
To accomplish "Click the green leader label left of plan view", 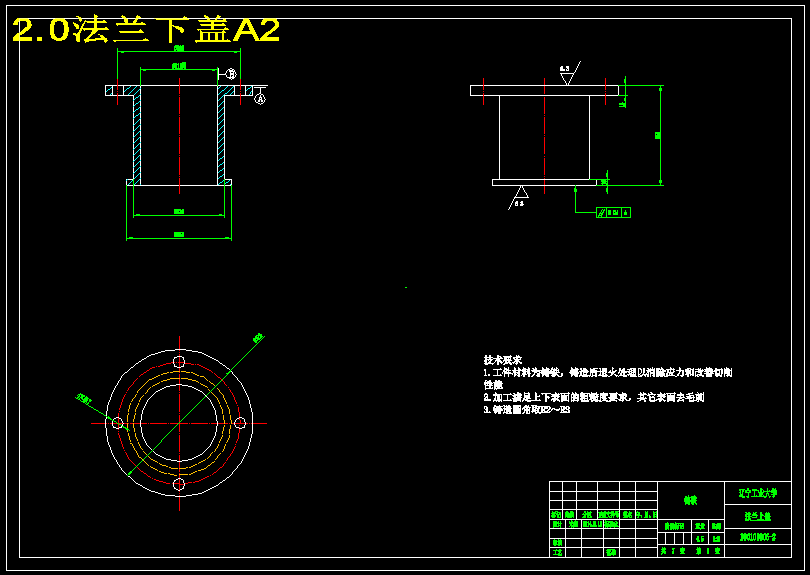I will 84,398.
